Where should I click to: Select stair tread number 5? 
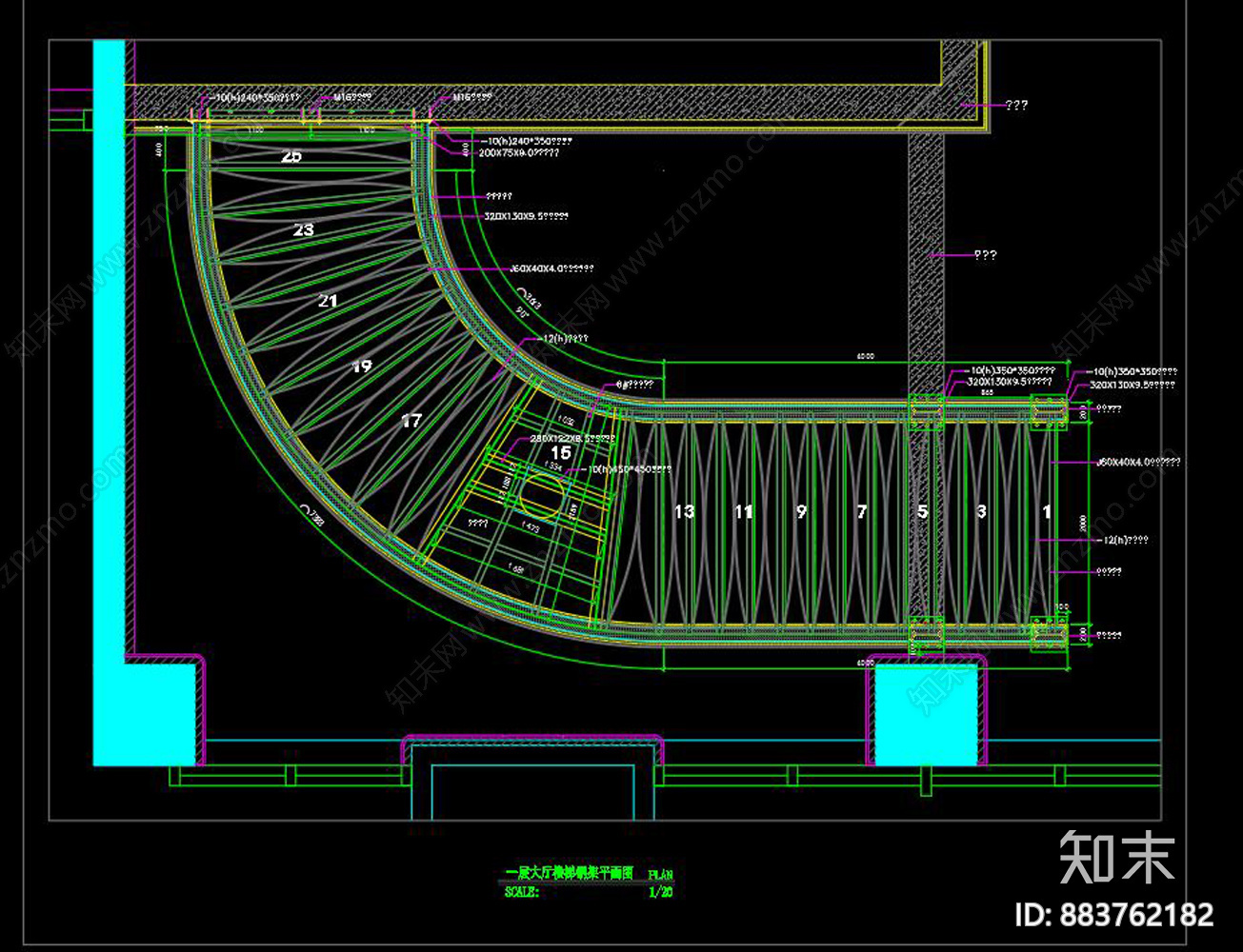[x=922, y=512]
